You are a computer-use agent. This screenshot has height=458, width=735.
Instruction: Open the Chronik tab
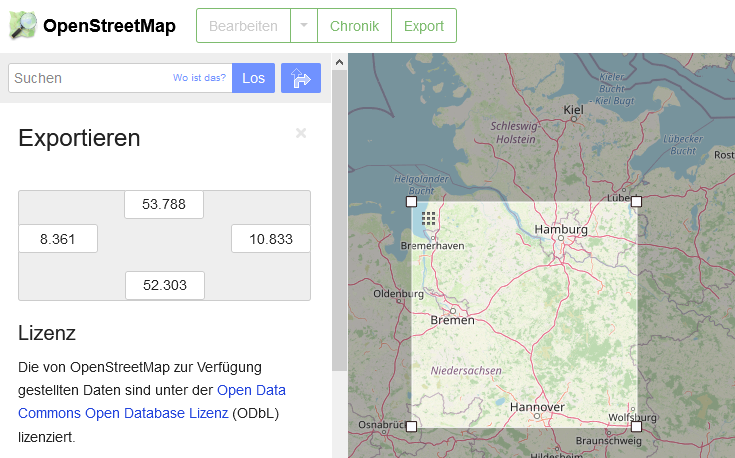[x=354, y=26]
